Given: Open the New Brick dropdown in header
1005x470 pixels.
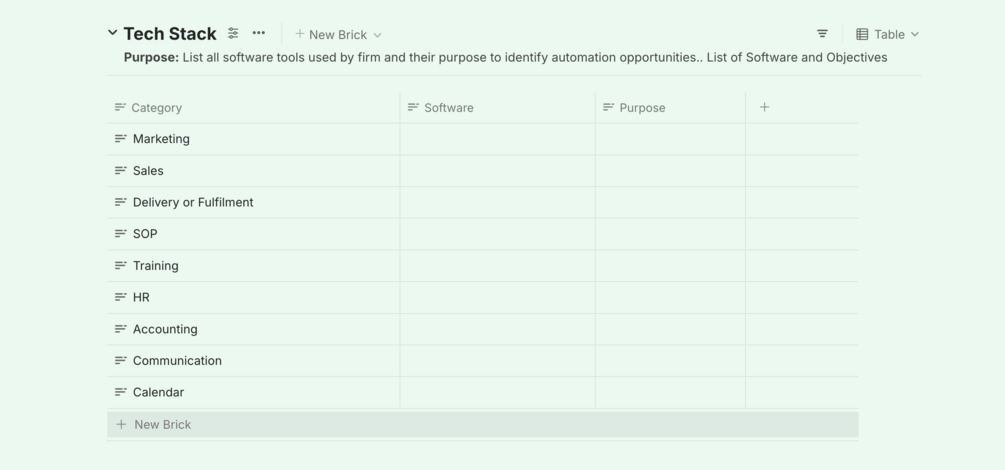Looking at the screenshot, I should [338, 35].
